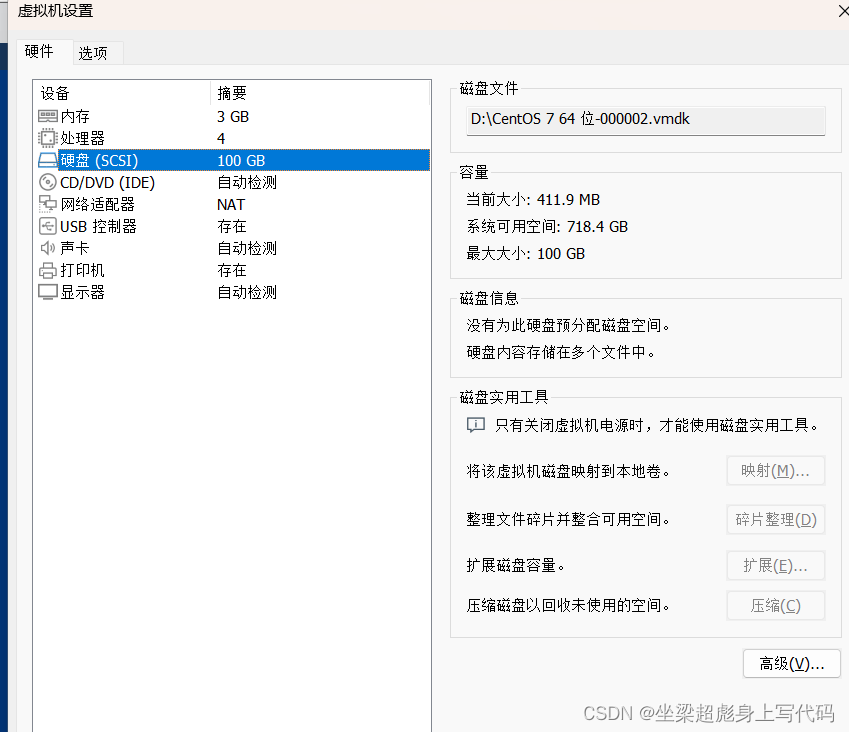
Task: Click the 扩展(E) button
Action: click(776, 565)
